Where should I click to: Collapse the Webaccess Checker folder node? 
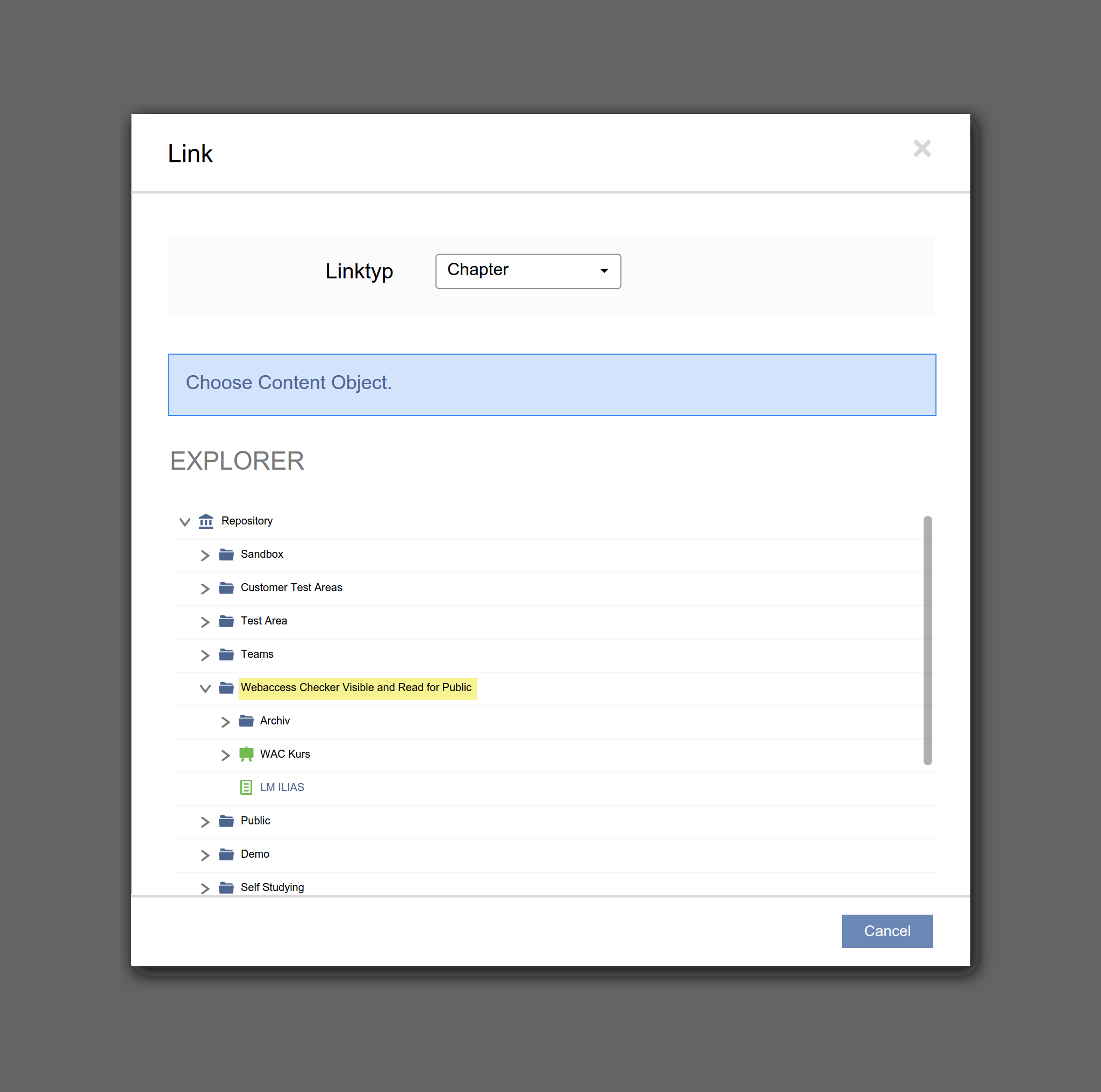205,689
